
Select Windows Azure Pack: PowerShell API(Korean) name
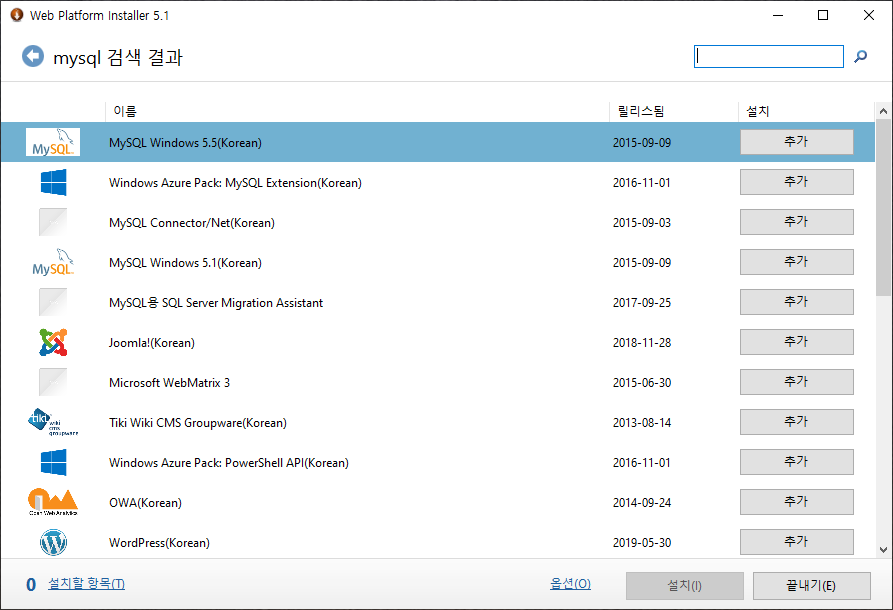[x=229, y=462]
